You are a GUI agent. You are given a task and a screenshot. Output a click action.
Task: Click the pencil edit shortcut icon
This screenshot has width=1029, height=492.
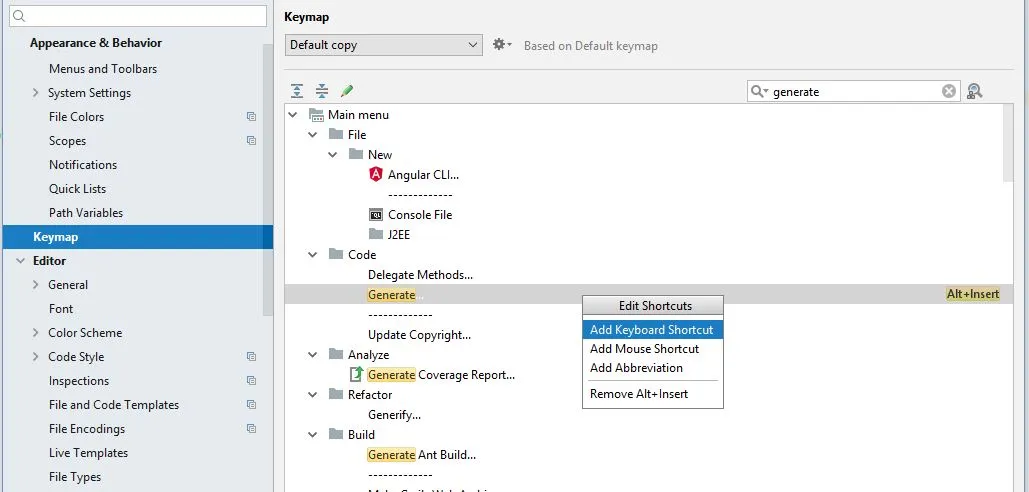pos(347,91)
